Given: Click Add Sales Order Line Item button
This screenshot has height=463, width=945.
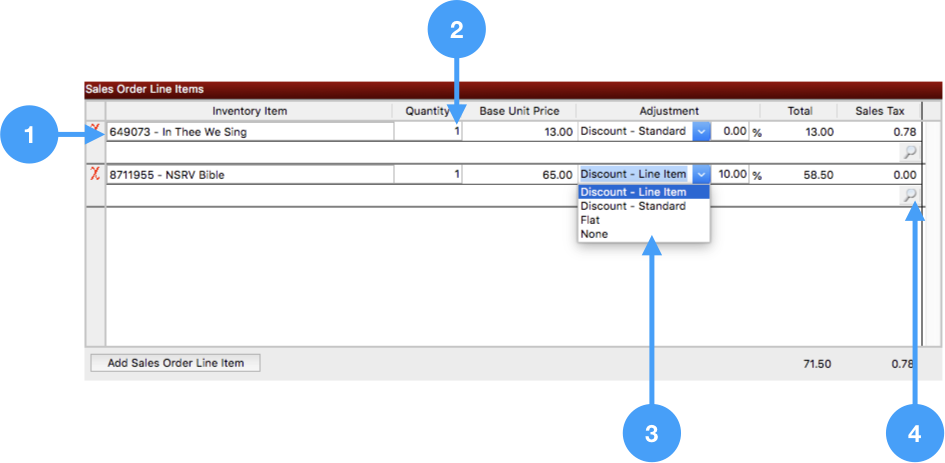Looking at the screenshot, I should 175,363.
